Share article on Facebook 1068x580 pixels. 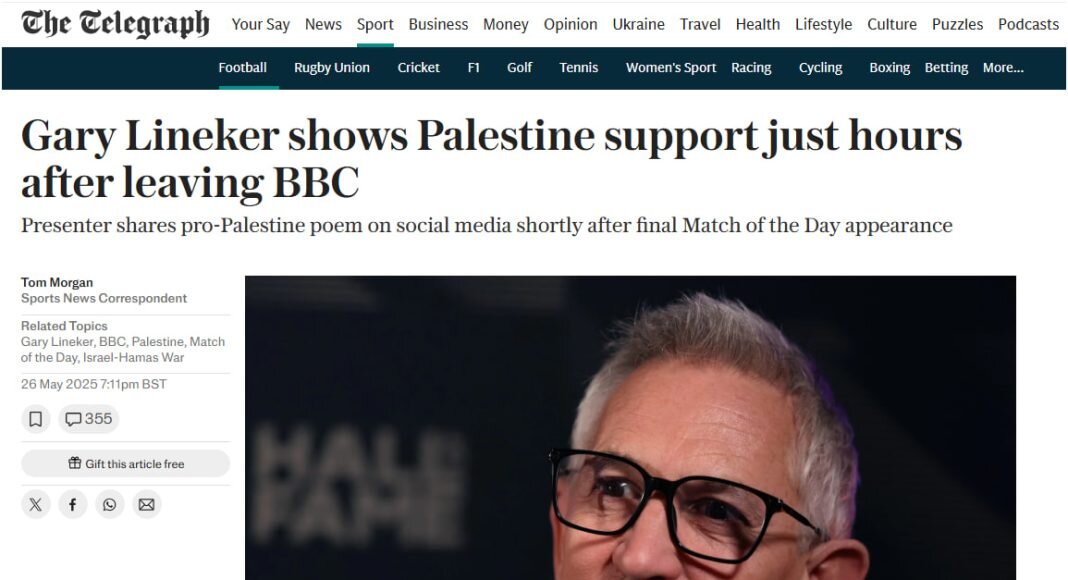click(73, 504)
